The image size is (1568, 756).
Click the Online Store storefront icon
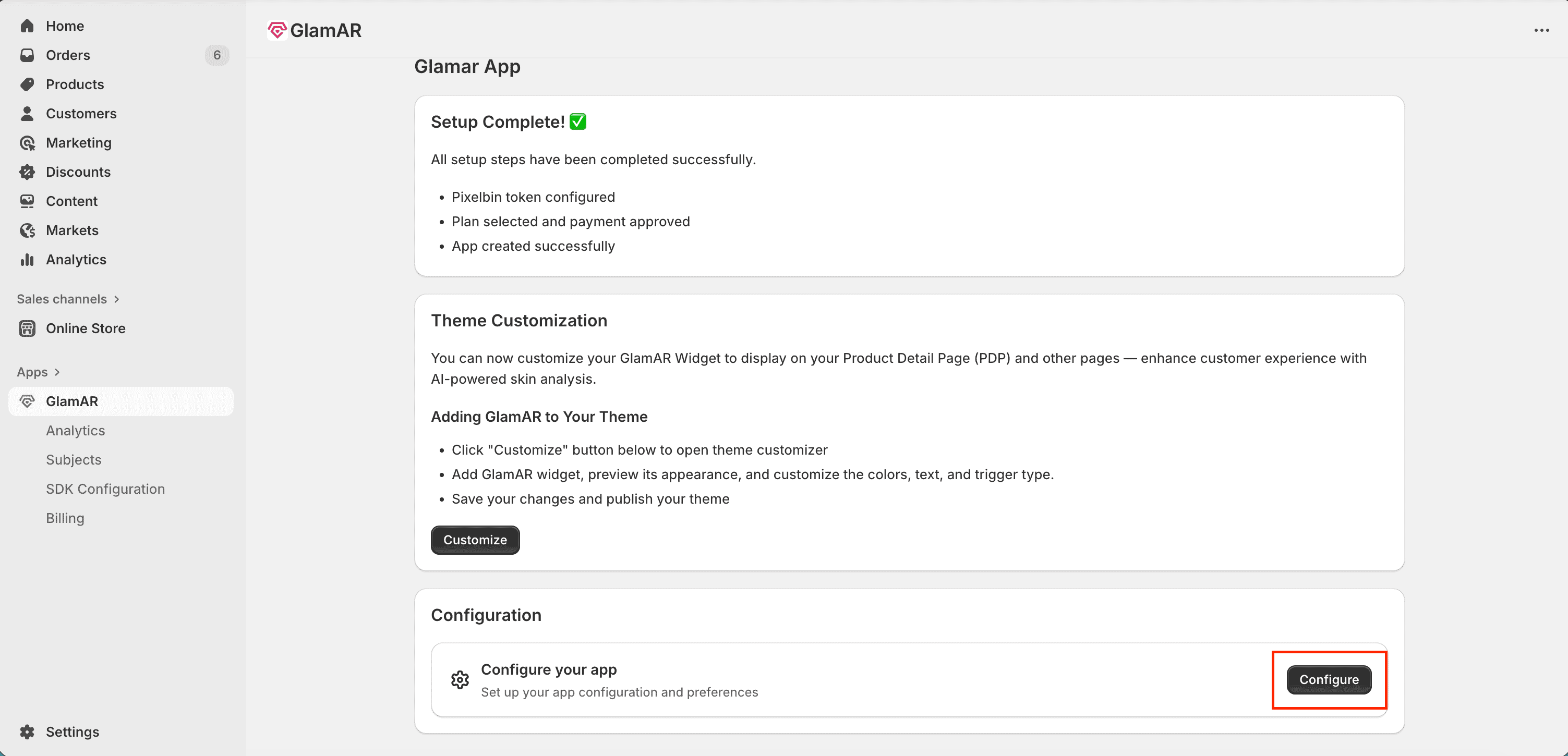(27, 328)
